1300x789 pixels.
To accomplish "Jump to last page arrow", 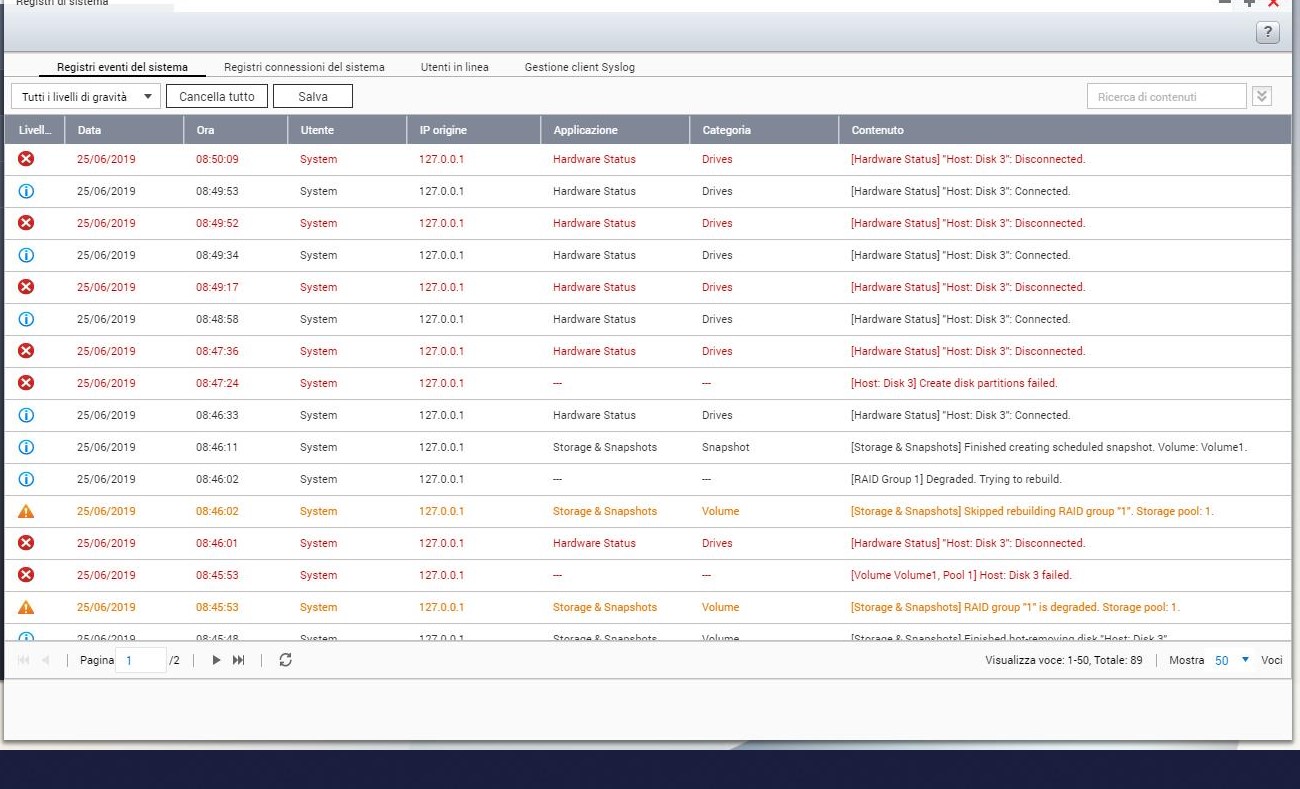I will [239, 660].
